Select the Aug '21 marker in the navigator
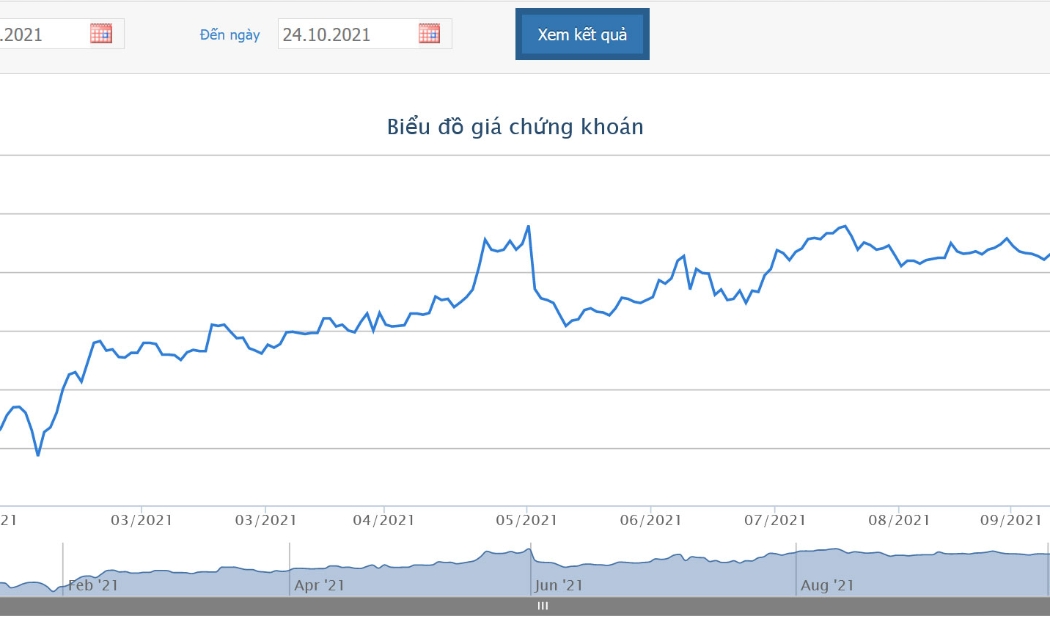This screenshot has width=1050, height=630. pos(827,585)
